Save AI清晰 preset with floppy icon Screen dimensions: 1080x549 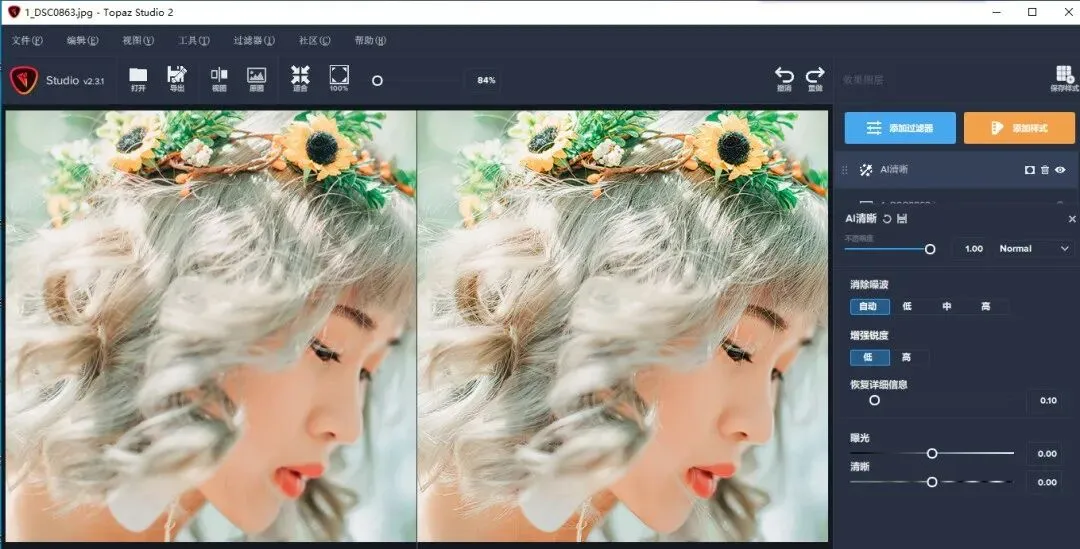tap(902, 218)
